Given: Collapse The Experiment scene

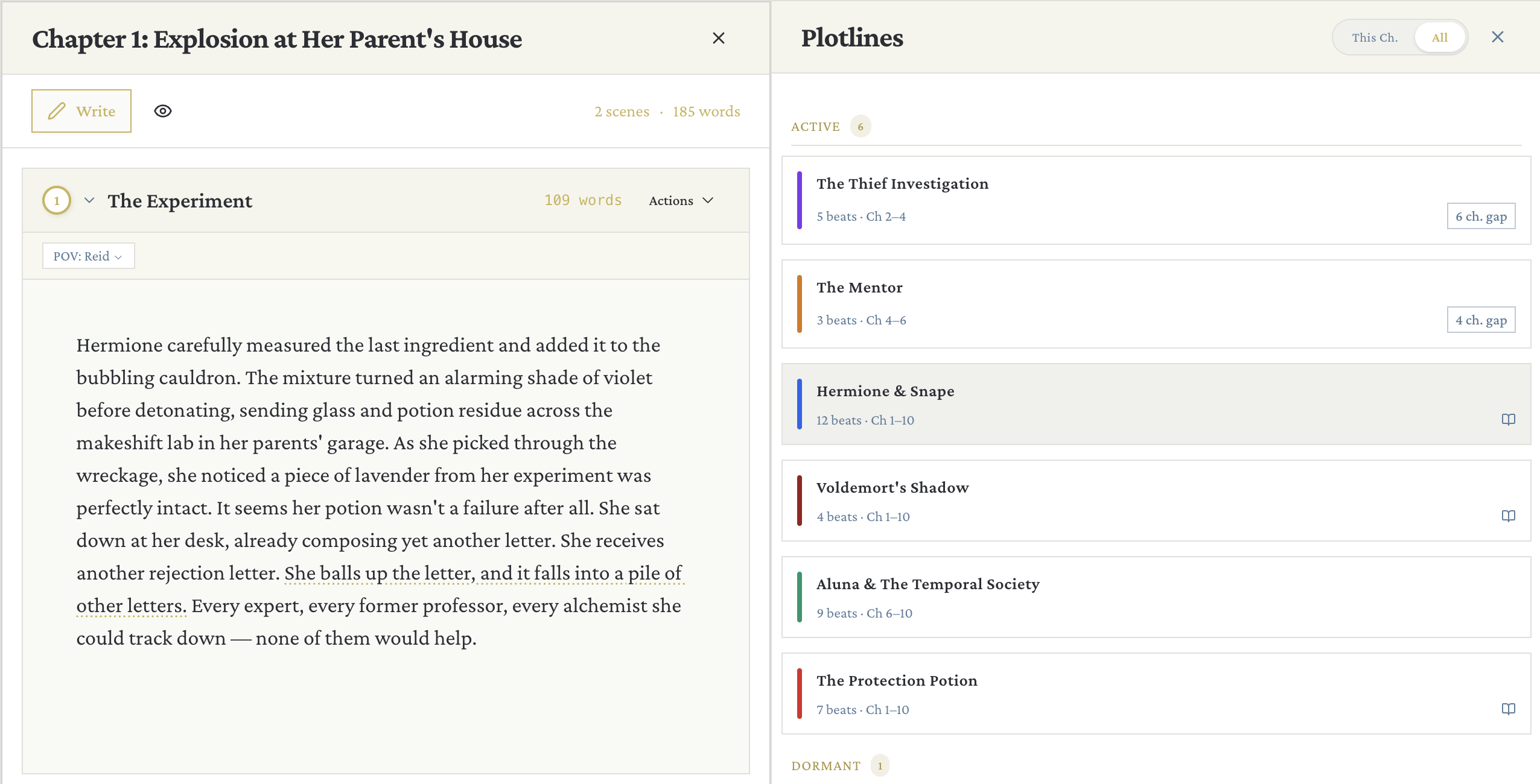Looking at the screenshot, I should point(89,200).
